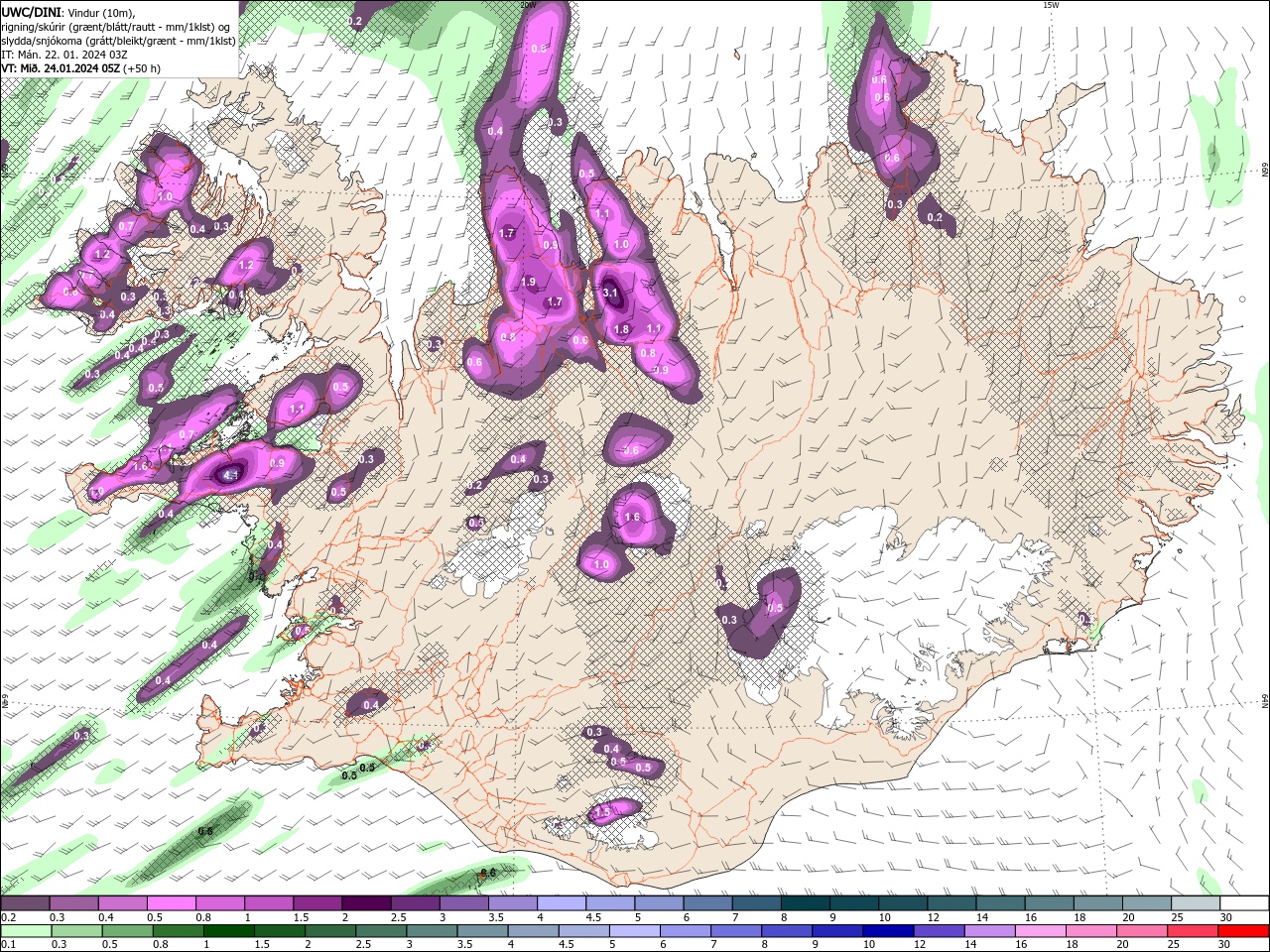Screen dimensions: 1270x952
Task: Pick the violet swatch labeled 12 in the lower scale
Action: coord(940,931)
